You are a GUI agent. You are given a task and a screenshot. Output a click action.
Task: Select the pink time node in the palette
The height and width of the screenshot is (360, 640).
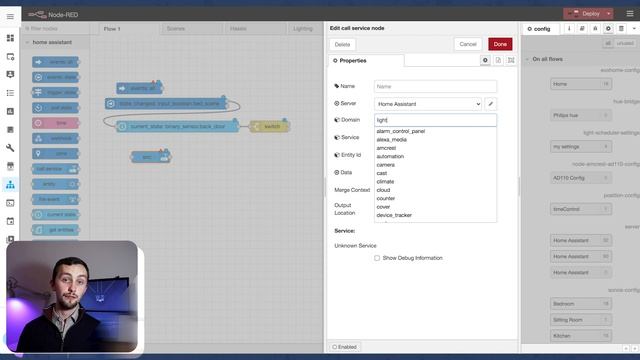56,123
